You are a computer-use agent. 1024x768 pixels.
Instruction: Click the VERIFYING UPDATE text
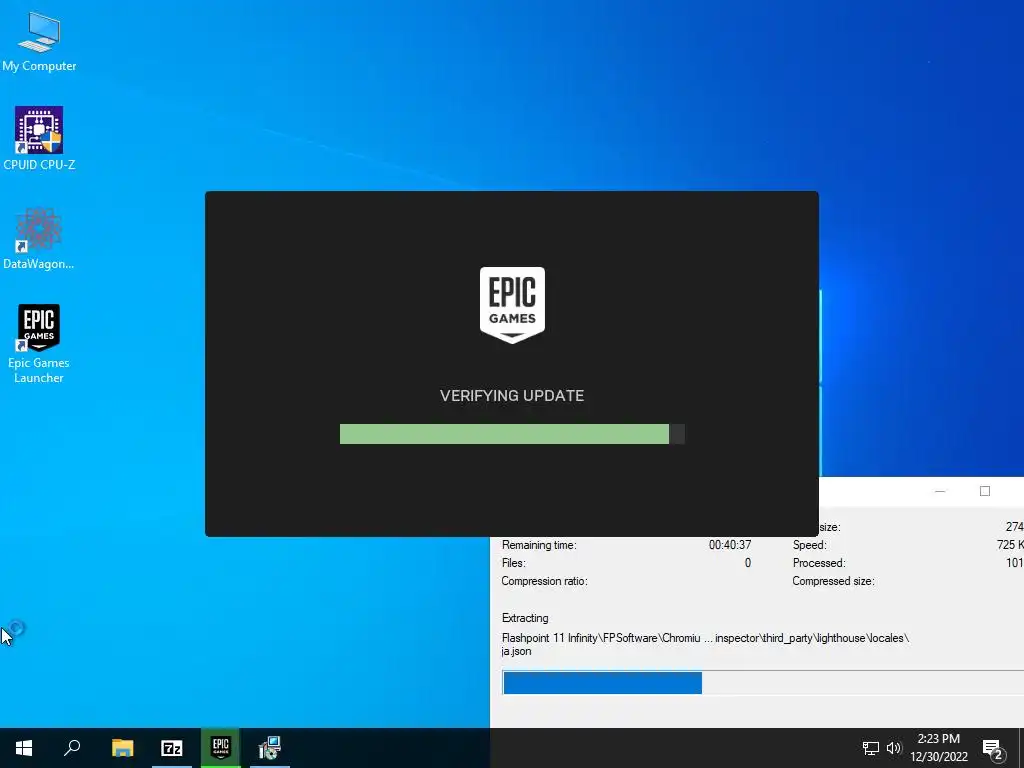coord(512,396)
